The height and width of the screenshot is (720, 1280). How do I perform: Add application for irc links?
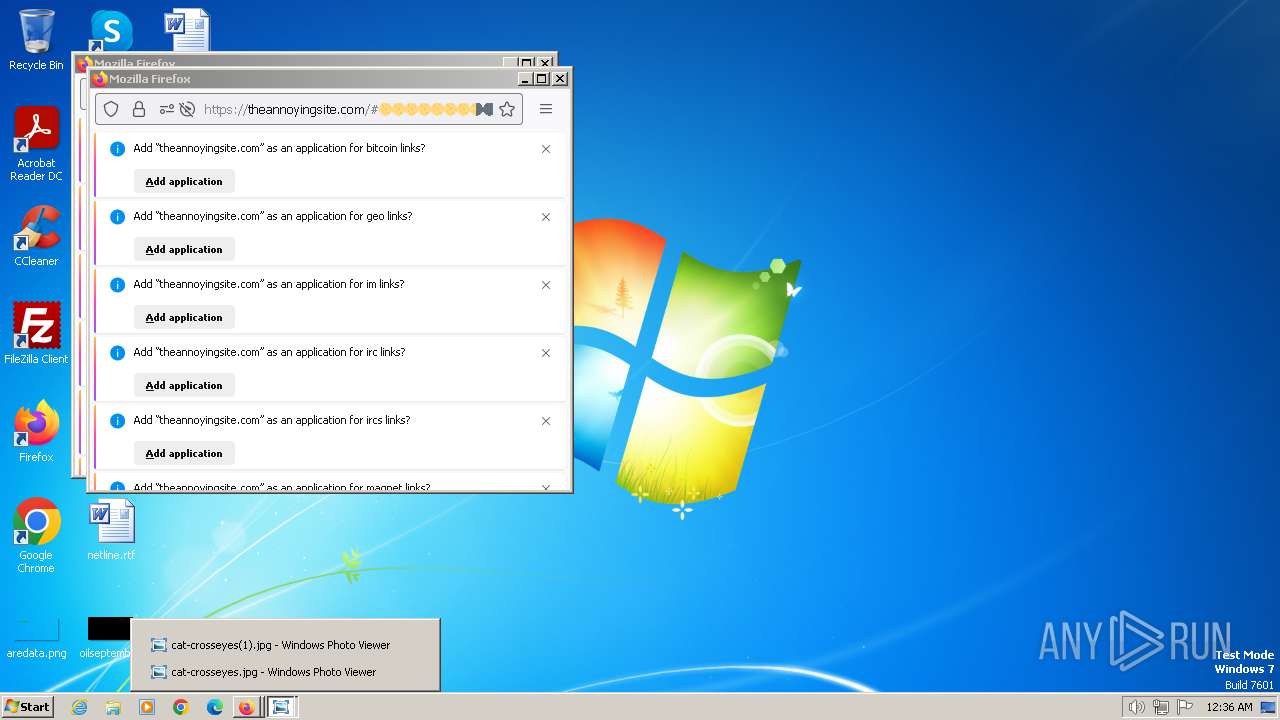click(x=184, y=385)
